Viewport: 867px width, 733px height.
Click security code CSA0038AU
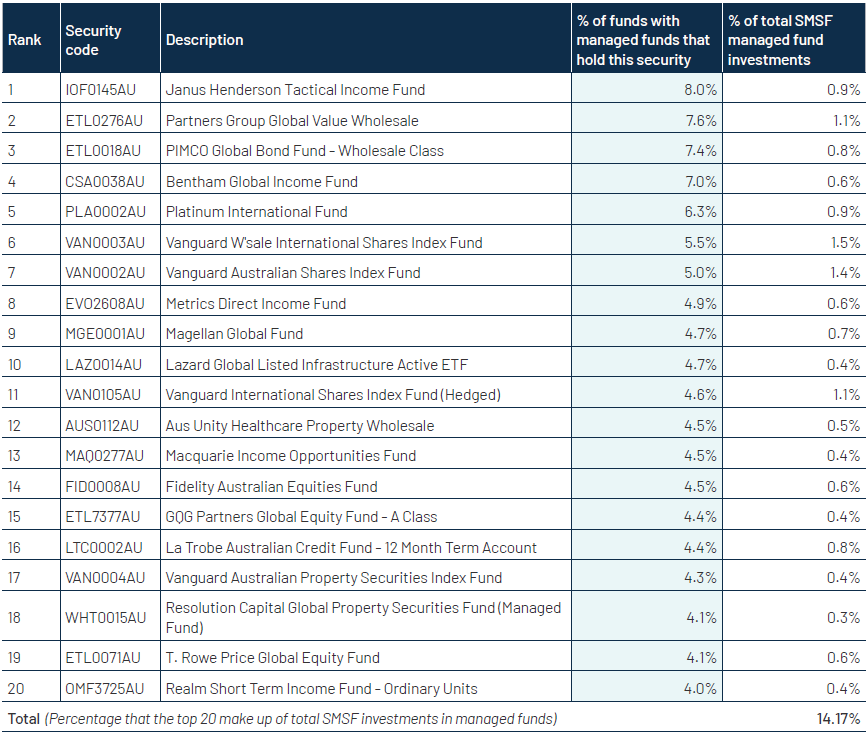pos(104,182)
